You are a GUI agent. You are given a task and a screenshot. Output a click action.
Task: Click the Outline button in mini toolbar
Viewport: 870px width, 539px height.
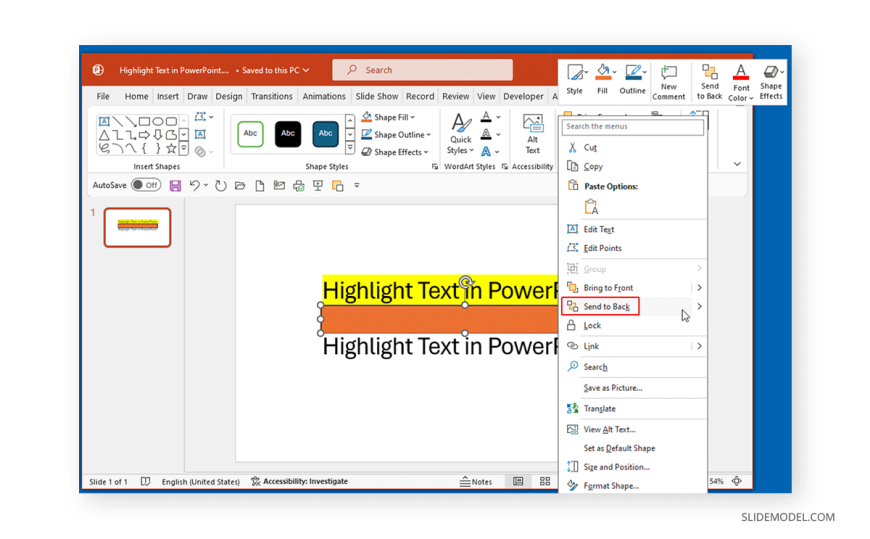tap(633, 79)
